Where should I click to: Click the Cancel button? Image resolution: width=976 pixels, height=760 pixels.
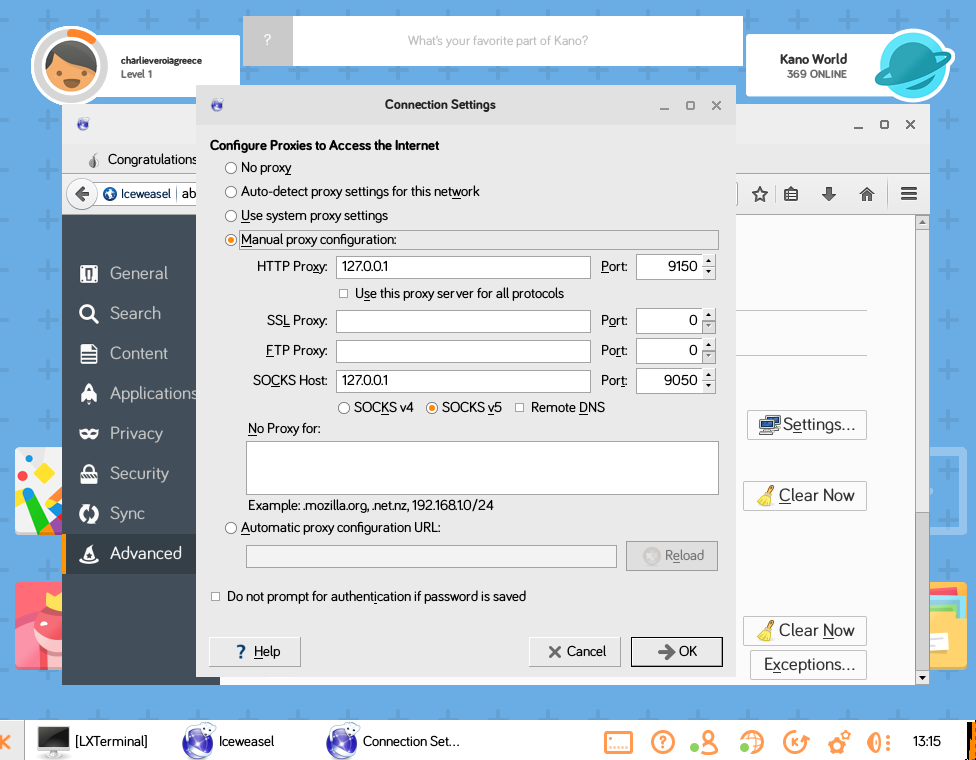point(575,652)
